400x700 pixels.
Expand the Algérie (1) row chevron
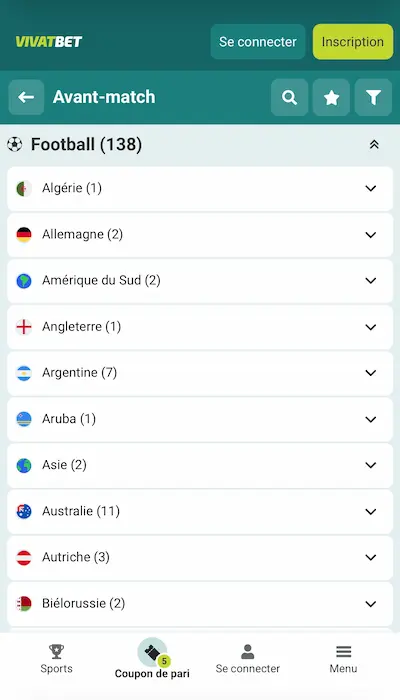click(x=371, y=188)
